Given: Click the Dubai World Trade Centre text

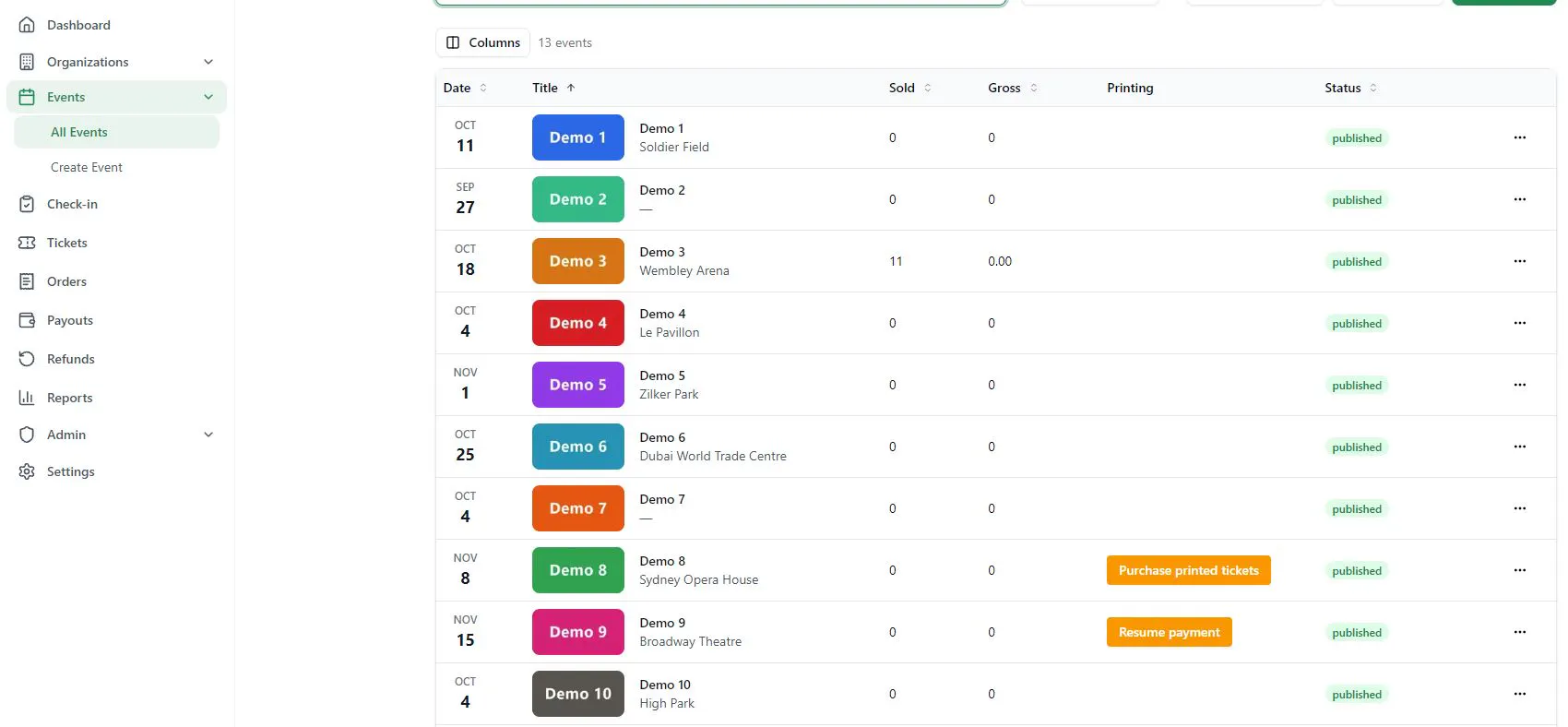Looking at the screenshot, I should (713, 456).
